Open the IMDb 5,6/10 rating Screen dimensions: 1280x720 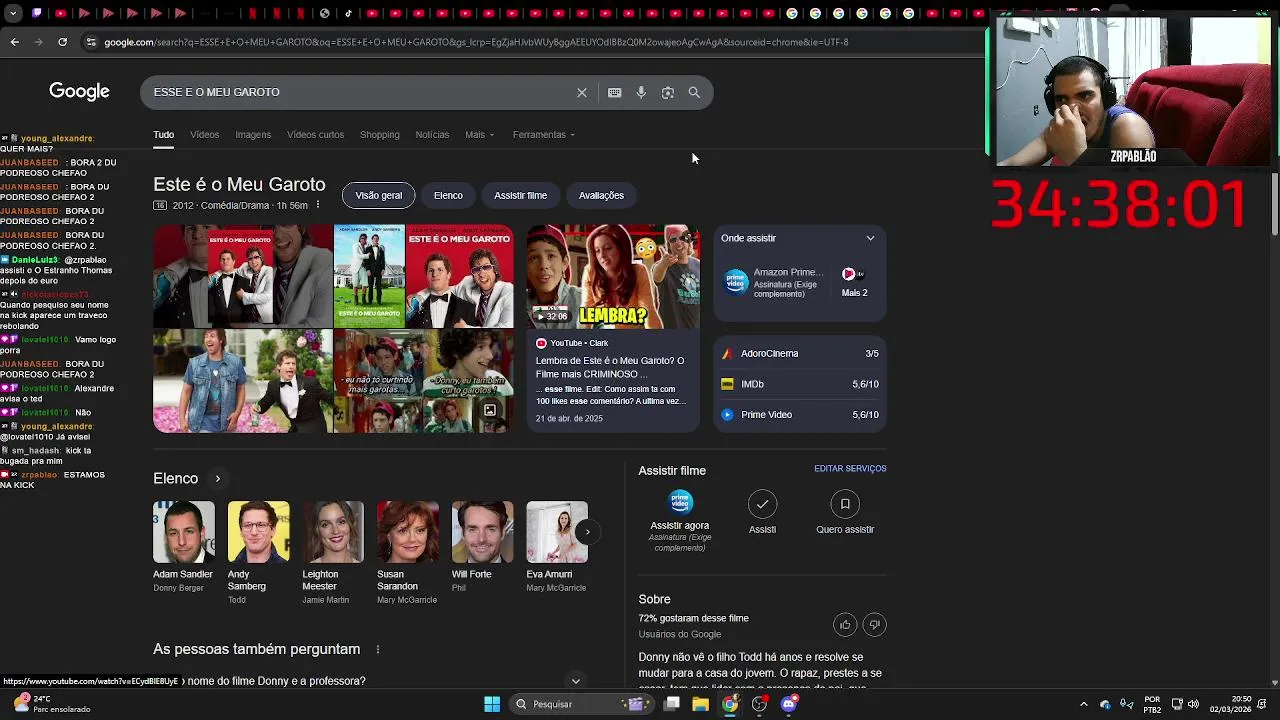tap(800, 384)
